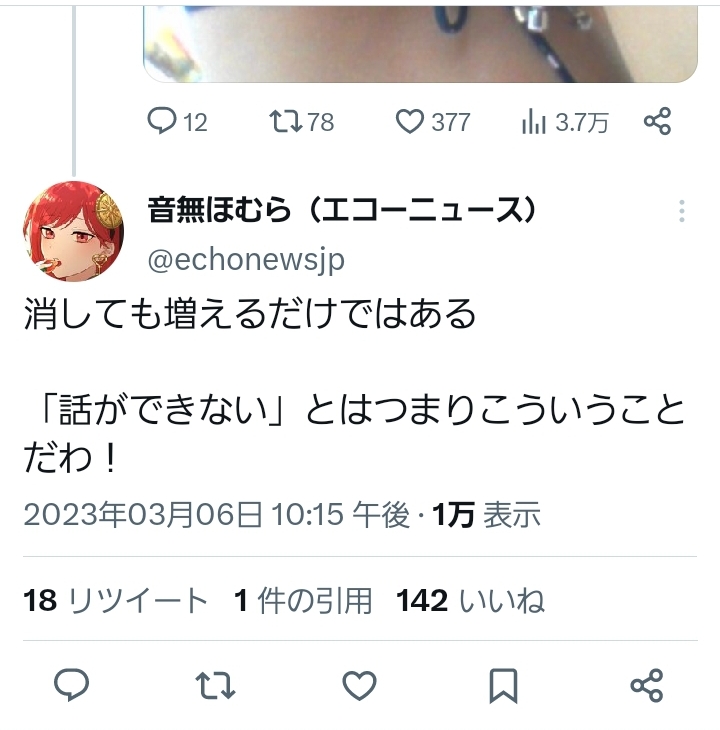Open the three-dot more menu on tweet
This screenshot has height=730, width=720.
682,211
